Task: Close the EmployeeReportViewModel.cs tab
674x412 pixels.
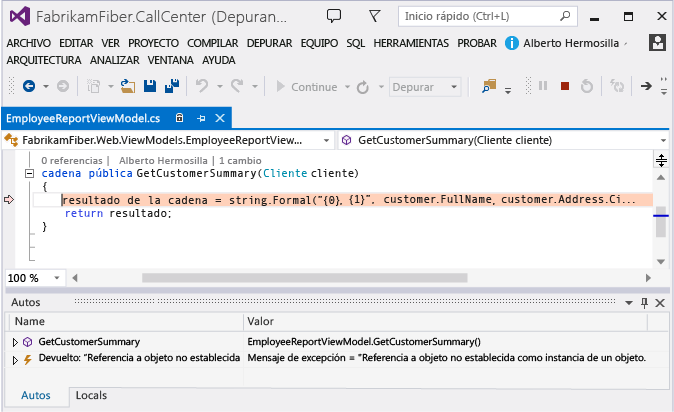Action: (x=220, y=118)
